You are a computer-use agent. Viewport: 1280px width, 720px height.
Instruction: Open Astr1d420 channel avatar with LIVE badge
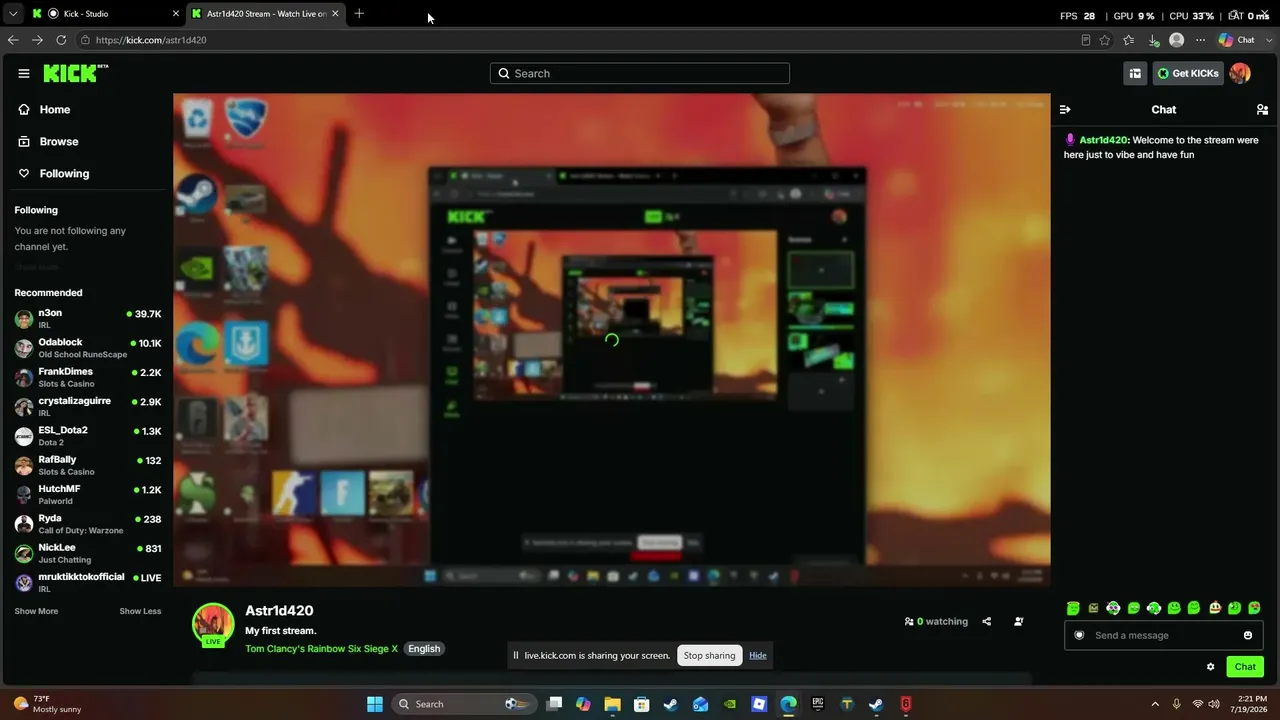coord(213,625)
